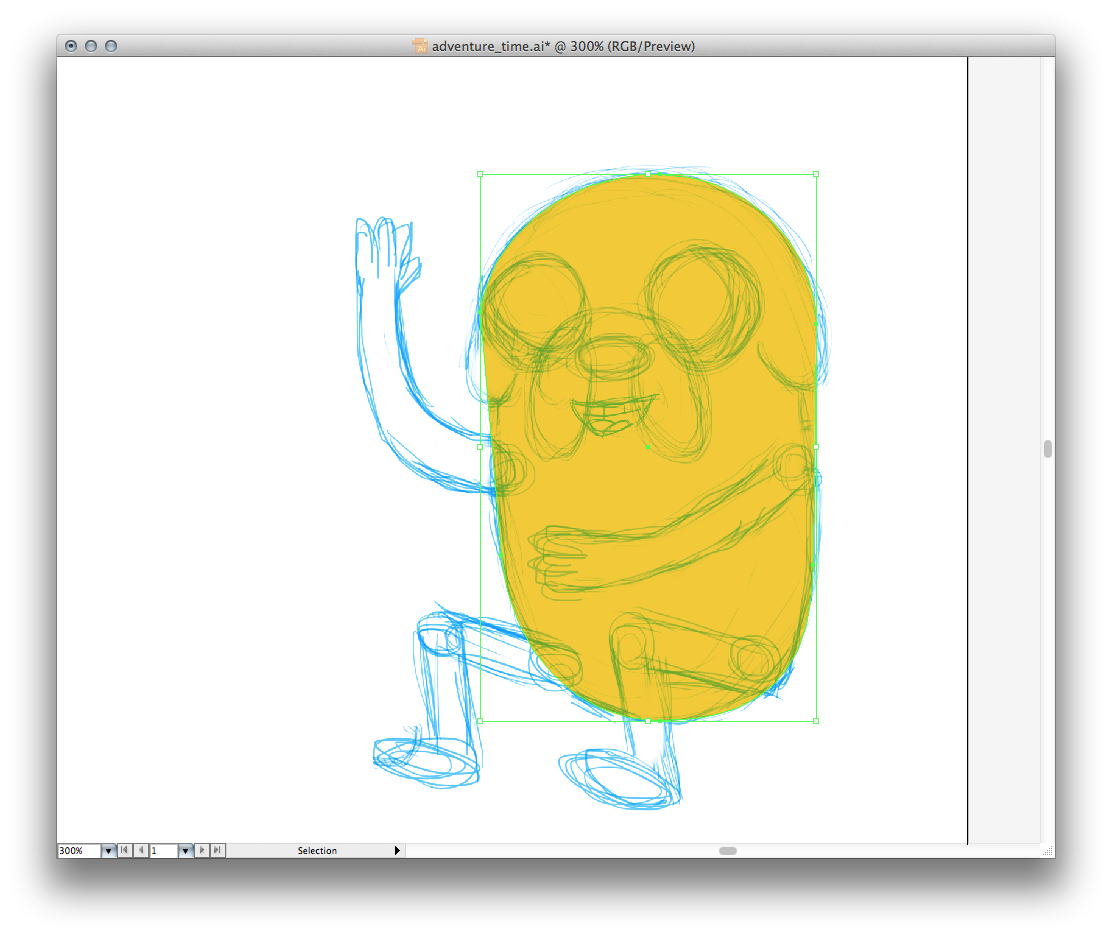Click the horizontal scrollbar thumb
The width and height of the screenshot is (1112, 937).
(728, 850)
